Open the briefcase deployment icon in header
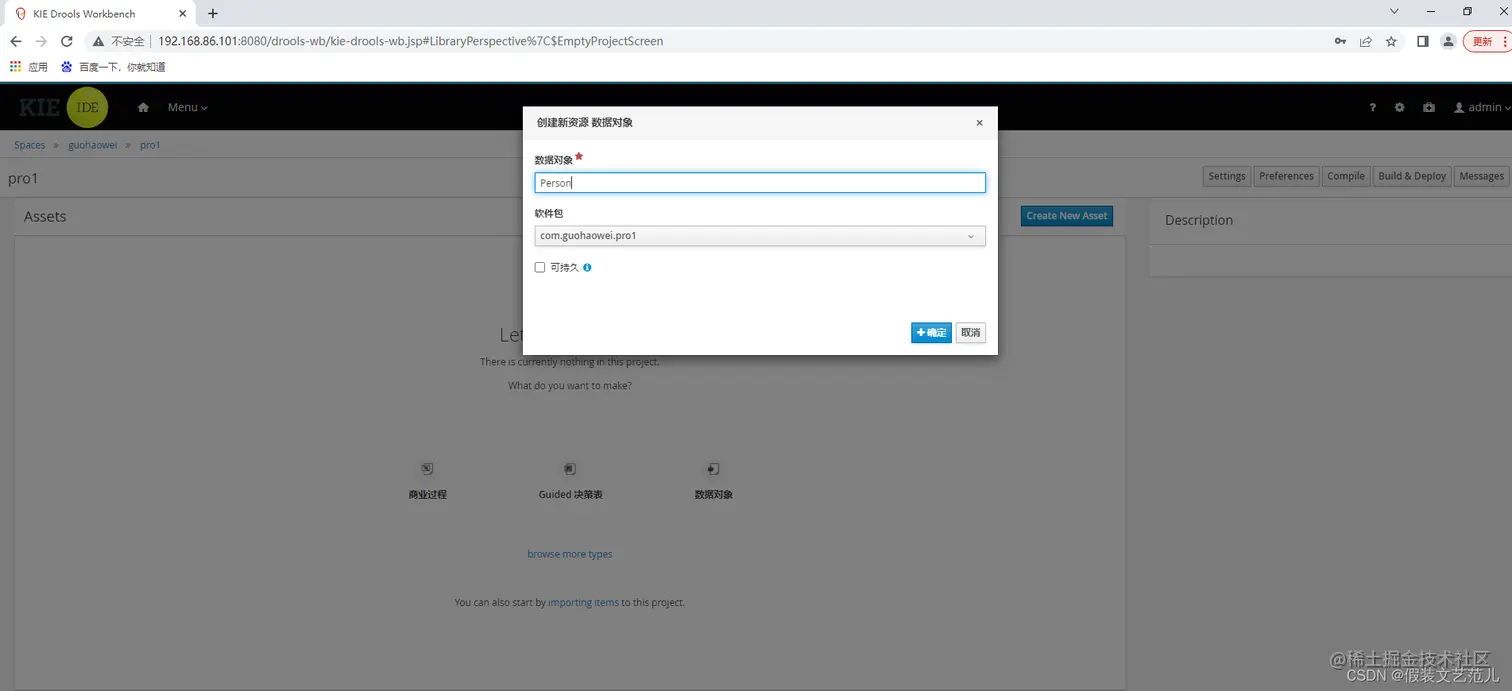Viewport: 1512px width, 691px height. coord(1429,107)
